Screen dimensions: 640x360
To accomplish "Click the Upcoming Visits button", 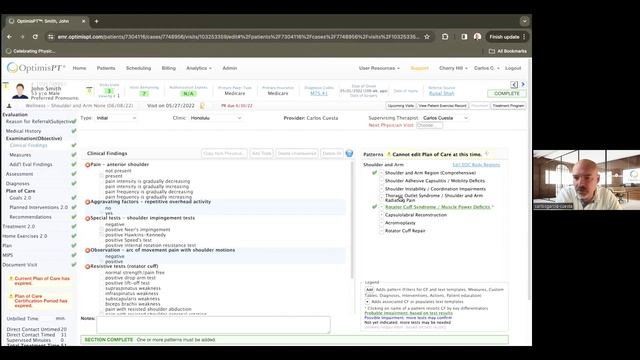I will point(401,106).
